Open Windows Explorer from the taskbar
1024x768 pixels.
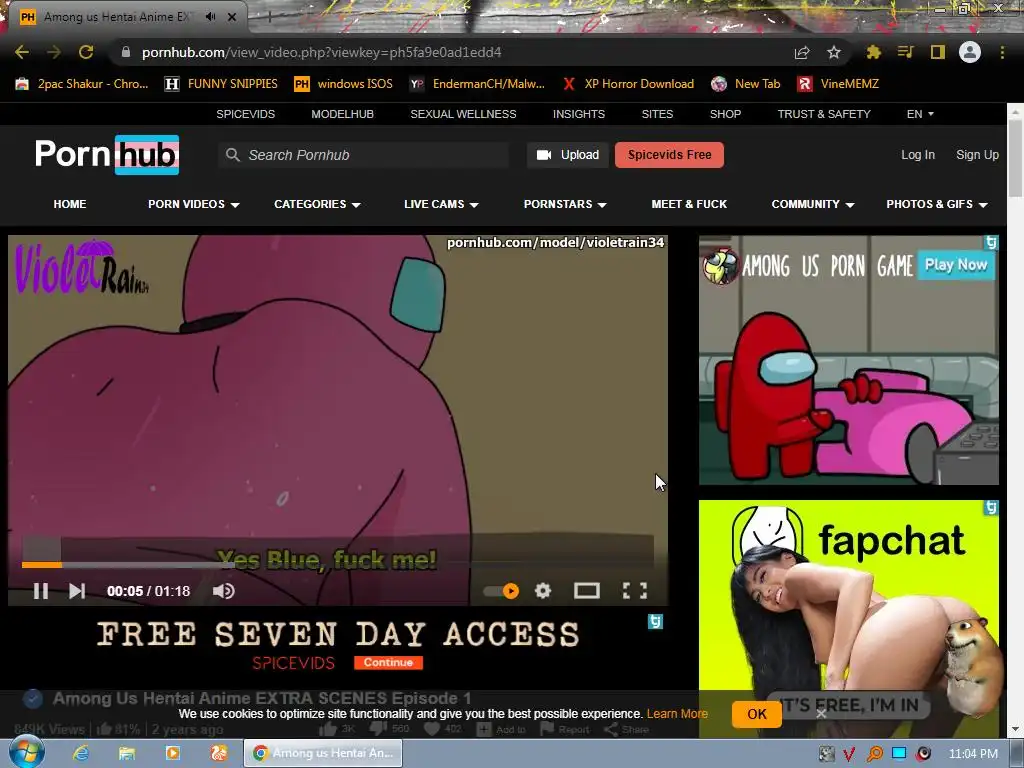tap(127, 753)
